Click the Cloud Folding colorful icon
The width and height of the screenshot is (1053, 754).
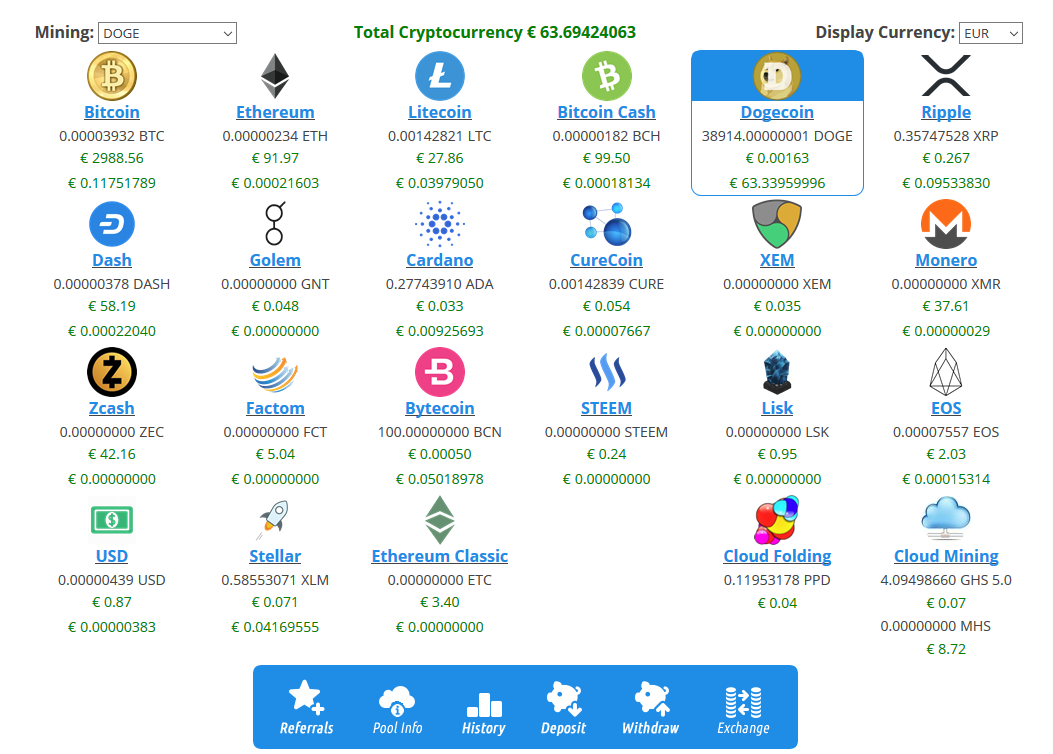777,520
